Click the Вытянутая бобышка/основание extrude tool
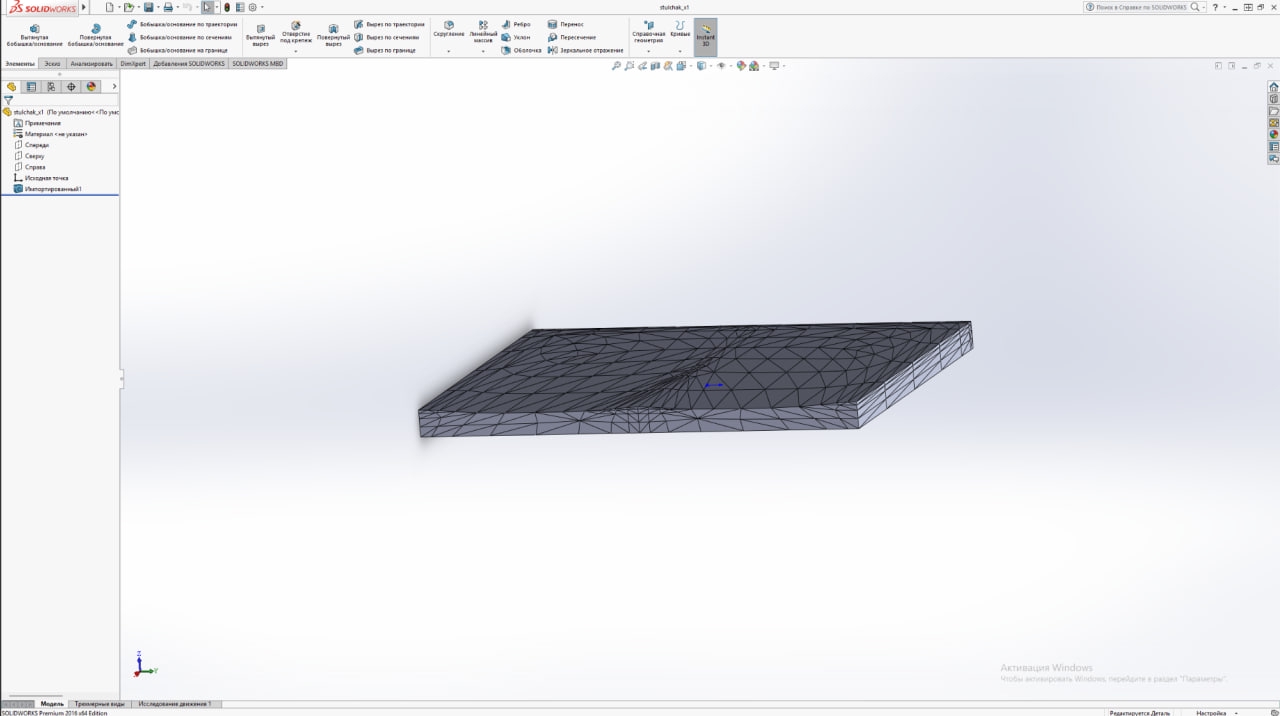This screenshot has height=716, width=1280. pos(34,35)
